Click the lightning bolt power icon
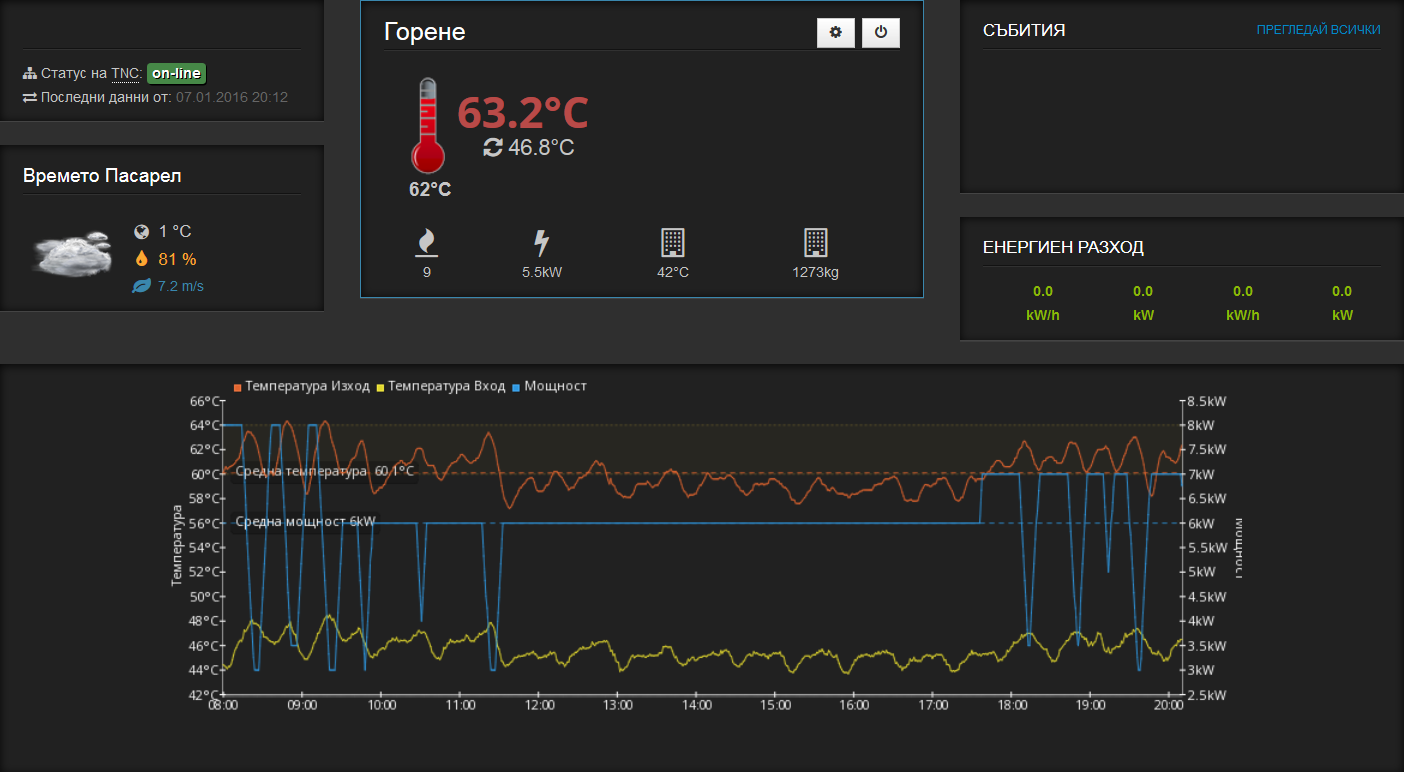 (x=541, y=243)
